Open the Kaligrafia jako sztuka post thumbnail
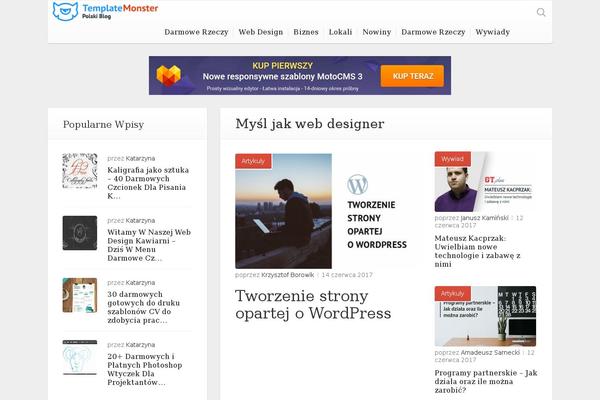 pos(80,171)
